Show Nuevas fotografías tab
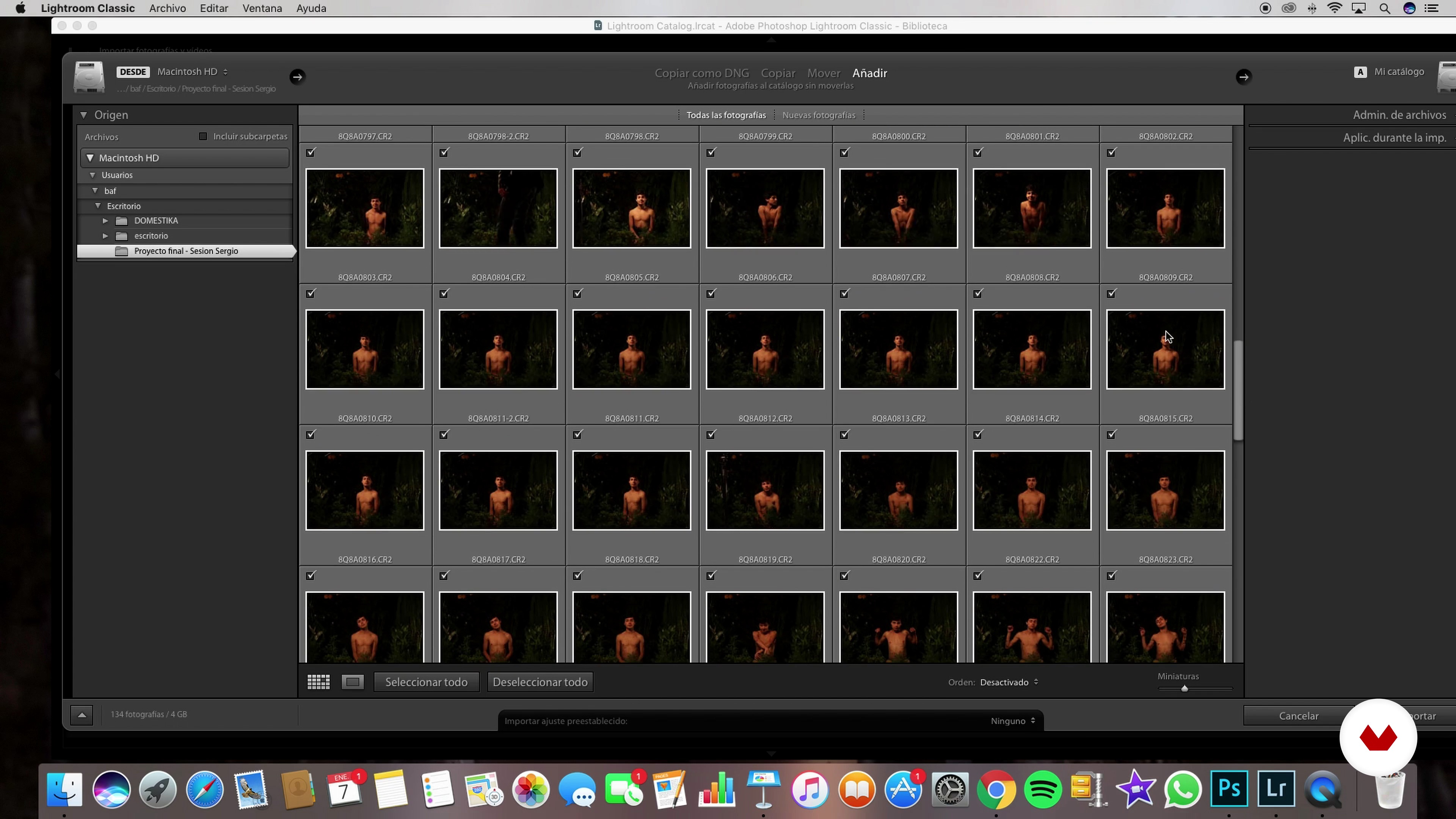 tap(819, 115)
